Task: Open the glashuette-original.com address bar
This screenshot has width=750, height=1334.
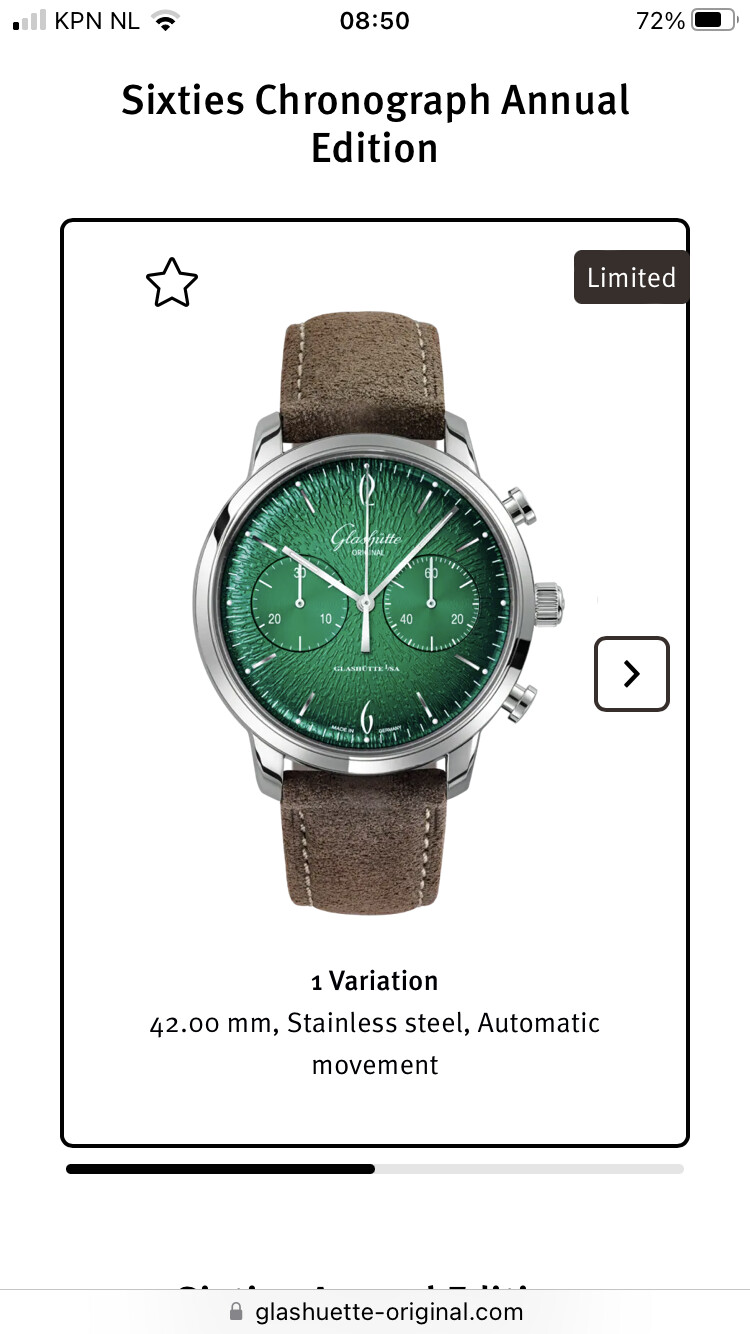Action: (x=375, y=1311)
